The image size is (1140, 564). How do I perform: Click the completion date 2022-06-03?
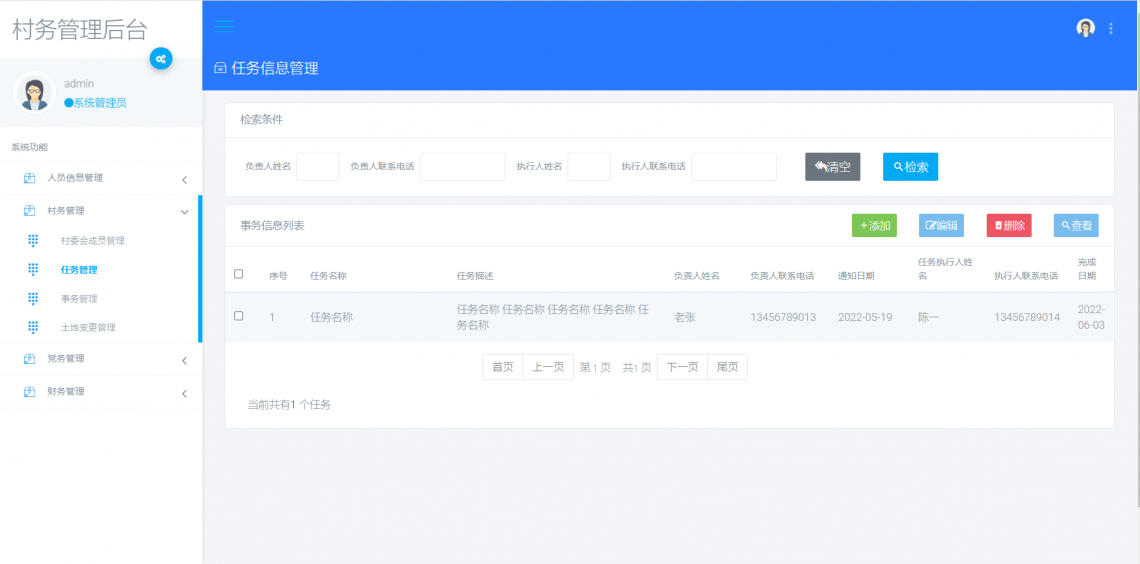1091,318
